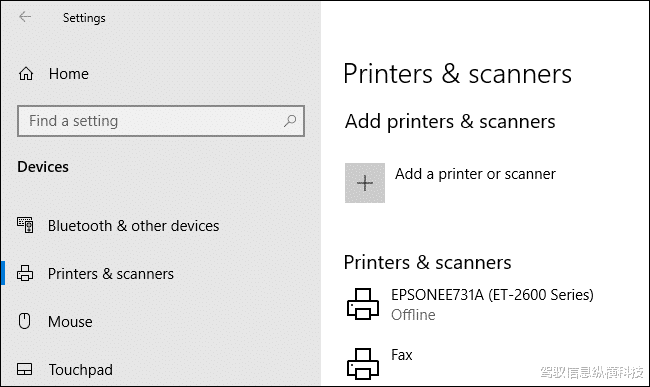Click Add a printer or scanner text
The width and height of the screenshot is (650, 387).
(x=475, y=174)
